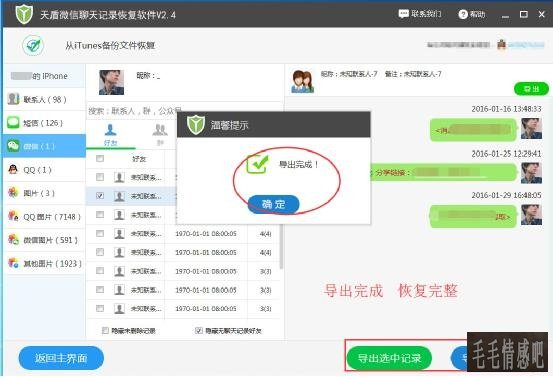This screenshot has height=377, width=553.
Task: Untick the checked 未知联系 row checkbox
Action: (x=100, y=195)
